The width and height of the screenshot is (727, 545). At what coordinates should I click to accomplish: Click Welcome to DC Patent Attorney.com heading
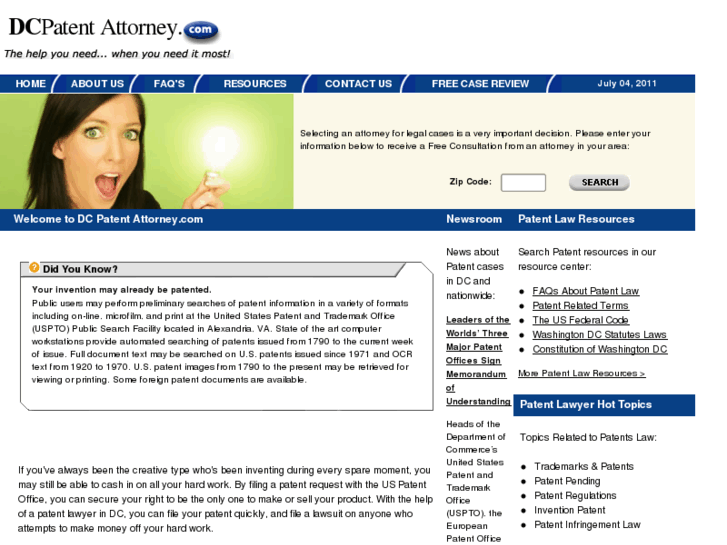(x=108, y=219)
